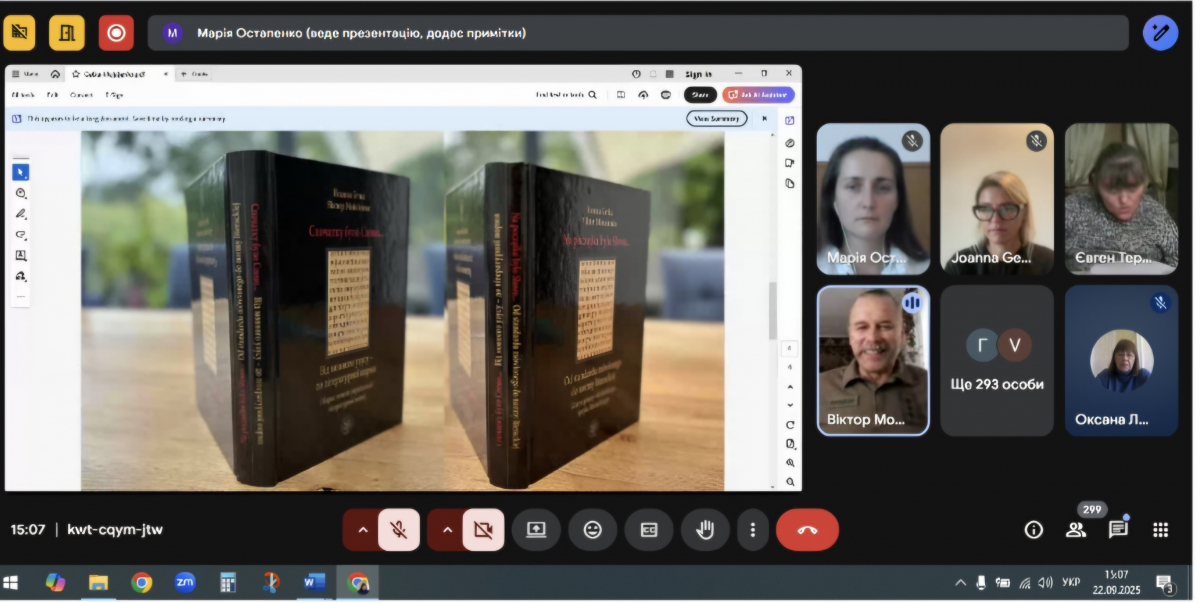Click the 'Ще 293 особи' tile
1200x603 pixels.
click(x=997, y=360)
